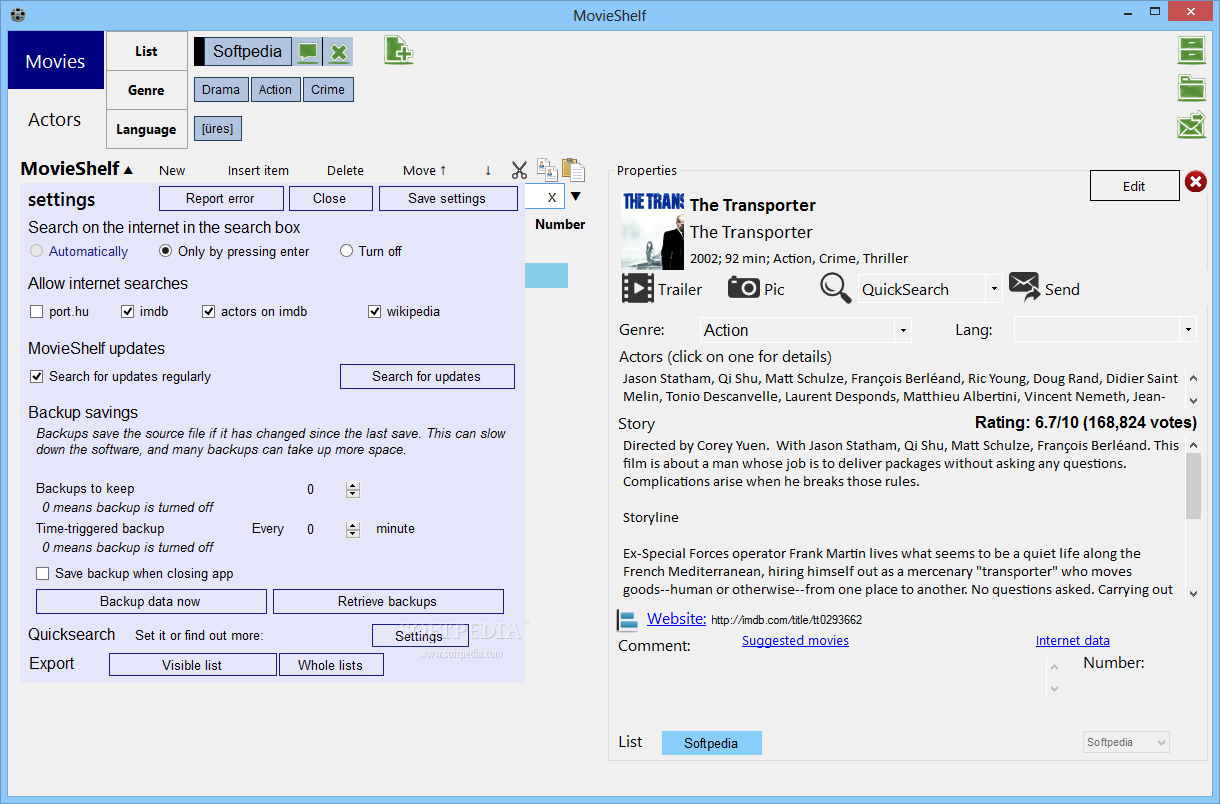Click the Edit button in Properties
The image size is (1220, 804).
coord(1134,186)
